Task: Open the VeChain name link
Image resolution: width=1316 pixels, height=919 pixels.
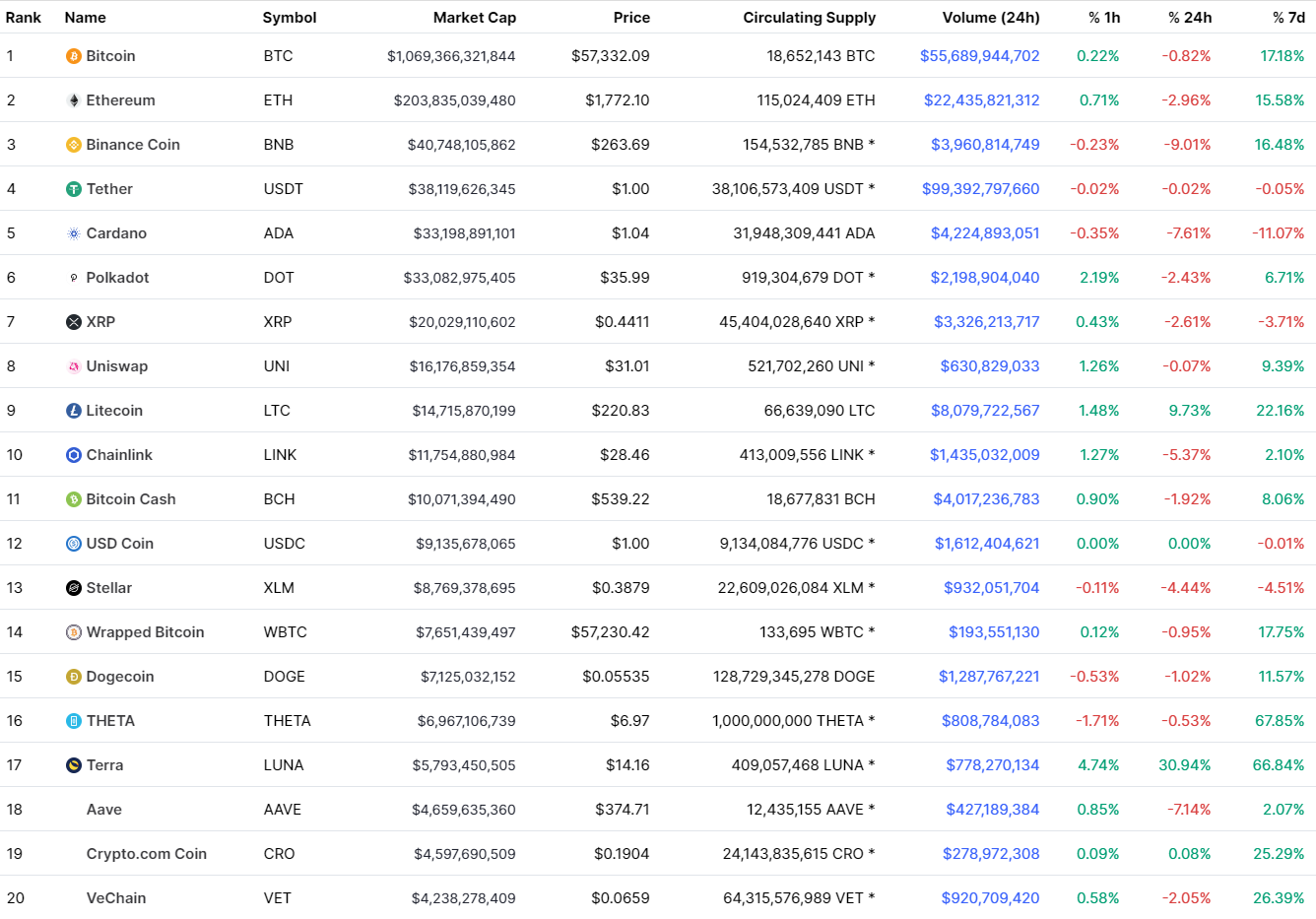Action: (116, 898)
